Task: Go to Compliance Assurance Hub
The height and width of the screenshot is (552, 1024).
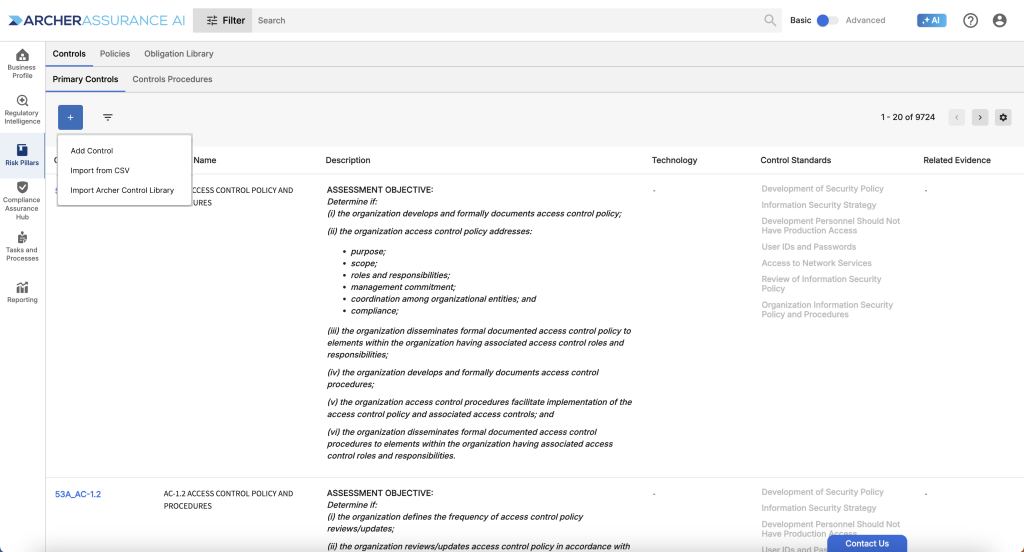Action: pyautogui.click(x=22, y=198)
